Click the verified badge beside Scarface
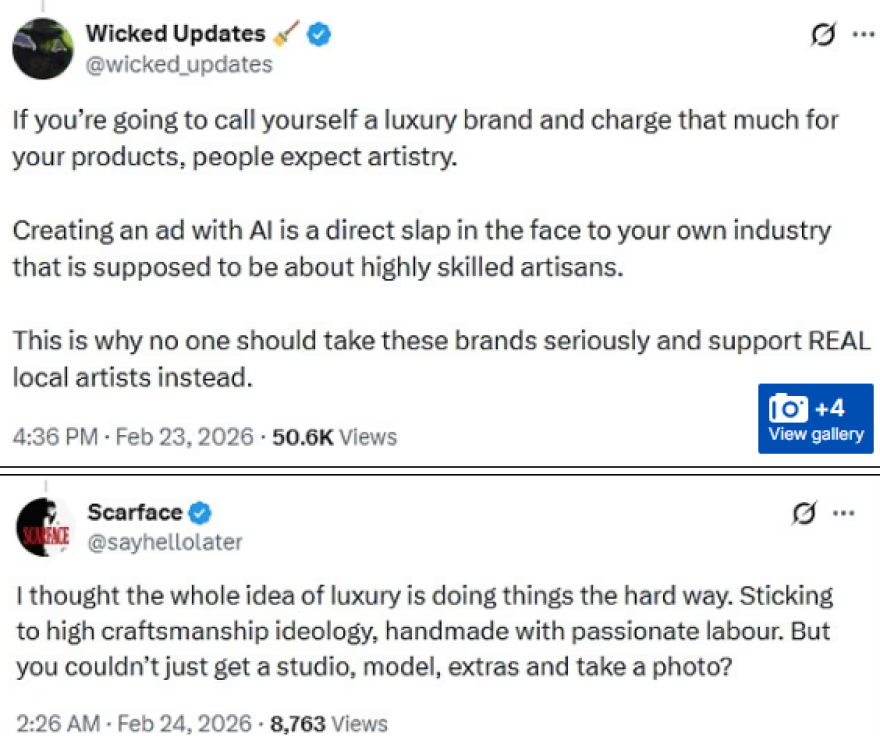The image size is (880, 736). tap(200, 514)
